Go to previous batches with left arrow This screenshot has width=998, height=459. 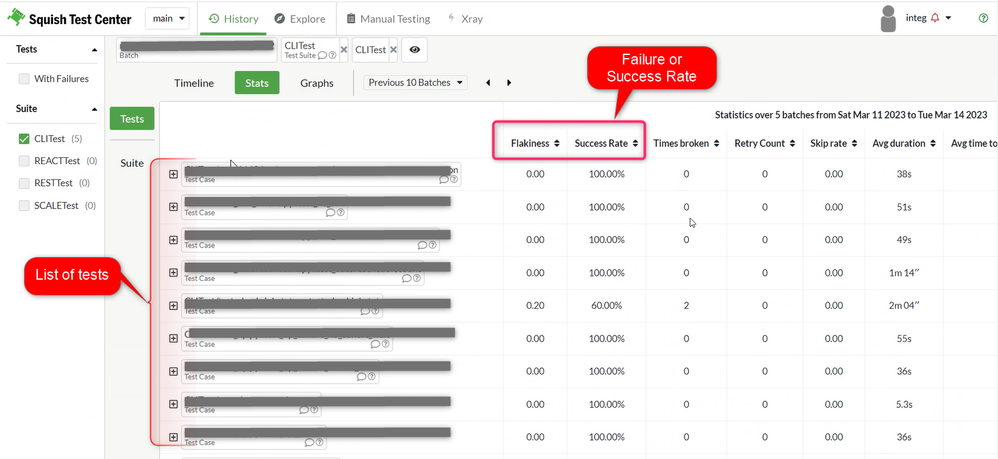(488, 83)
